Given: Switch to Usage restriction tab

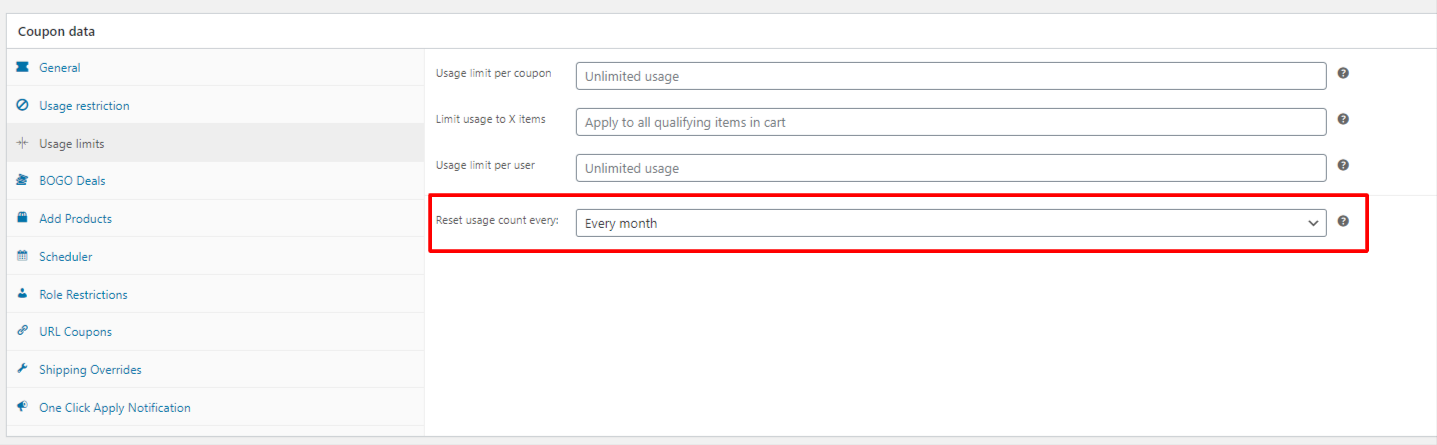Looking at the screenshot, I should click(x=216, y=105).
